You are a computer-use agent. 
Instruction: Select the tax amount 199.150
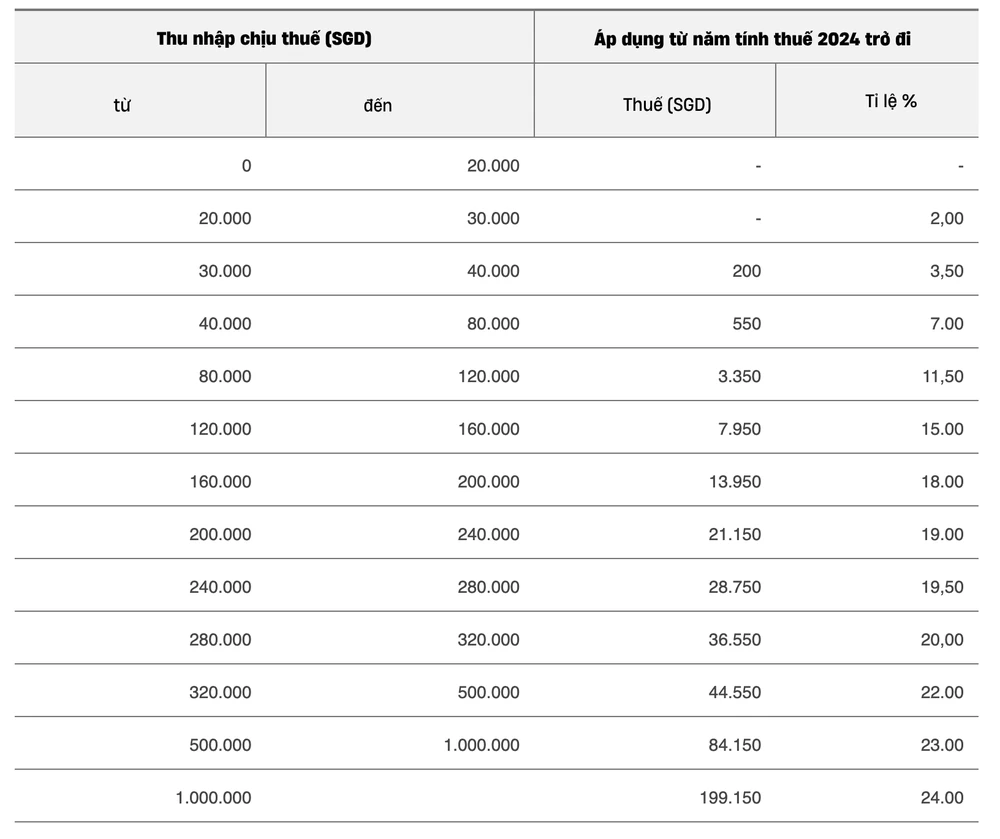point(727,798)
